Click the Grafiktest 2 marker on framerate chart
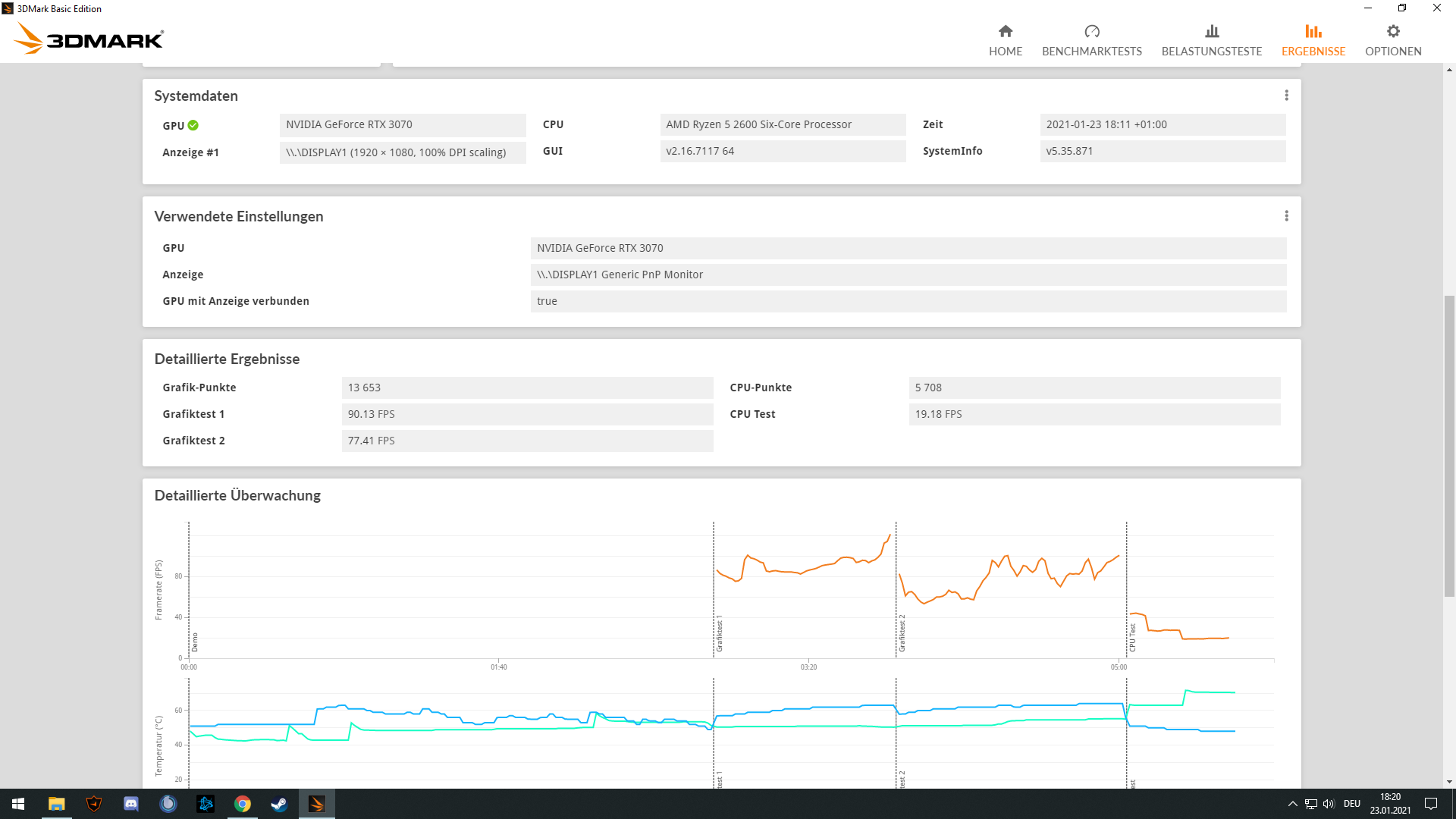1456x819 pixels. [902, 633]
